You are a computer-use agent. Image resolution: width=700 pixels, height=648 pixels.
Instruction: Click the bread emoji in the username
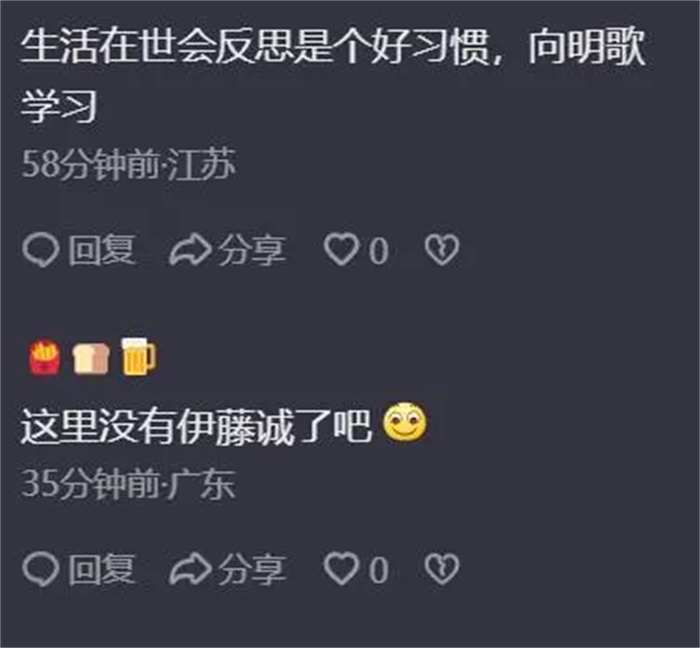coord(91,358)
